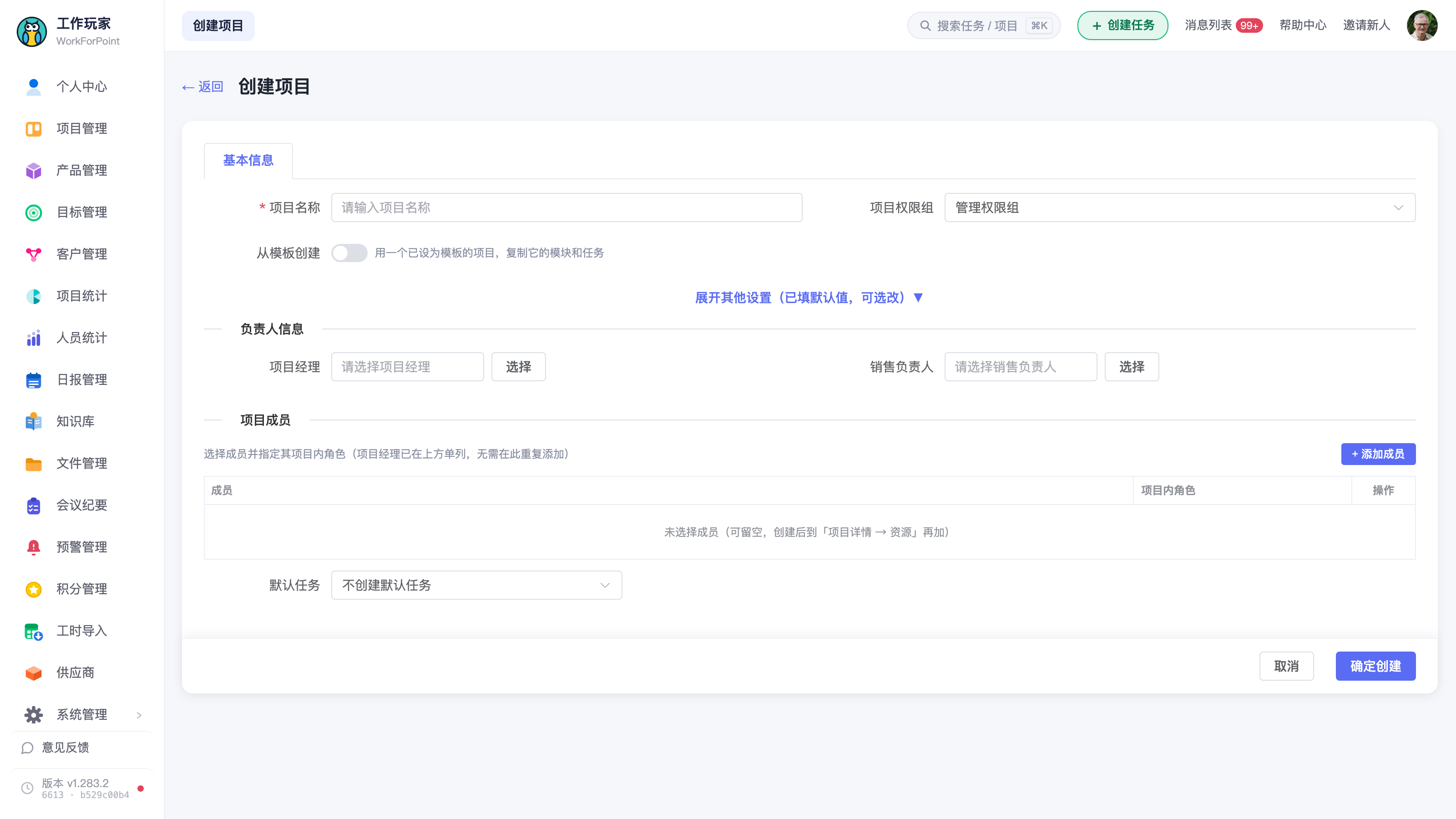Open 个人中心 icon in sidebar
1456x819 pixels.
click(33, 86)
